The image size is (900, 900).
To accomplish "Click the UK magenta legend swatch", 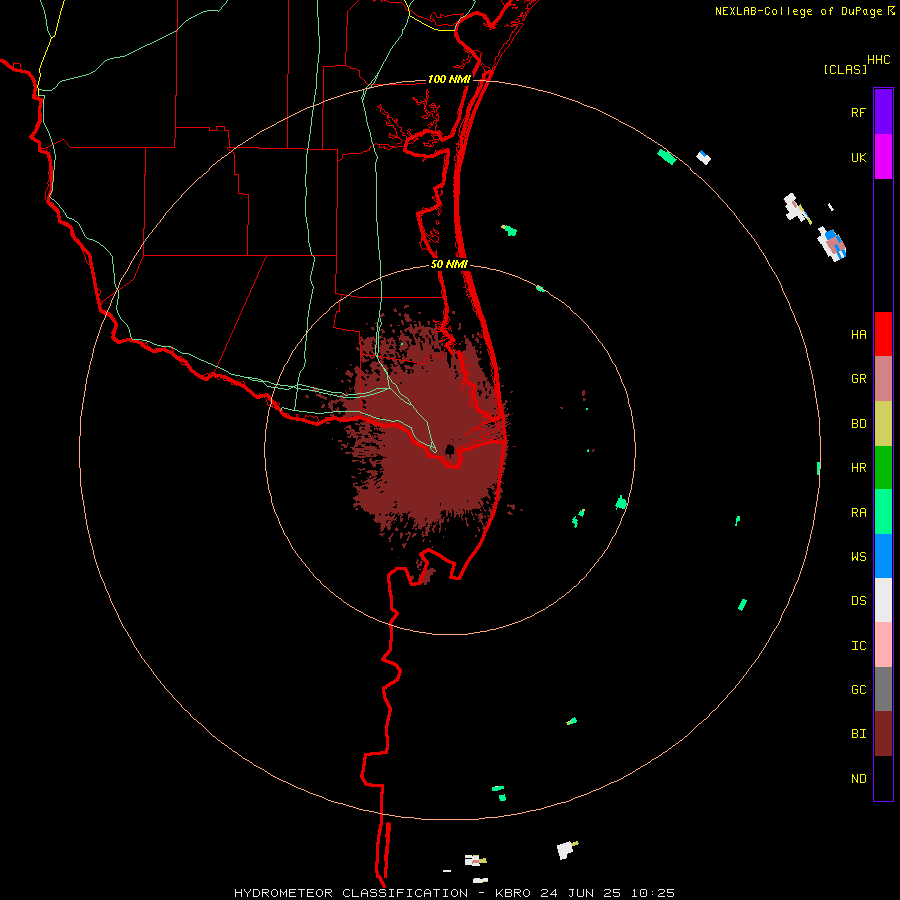I will click(883, 157).
